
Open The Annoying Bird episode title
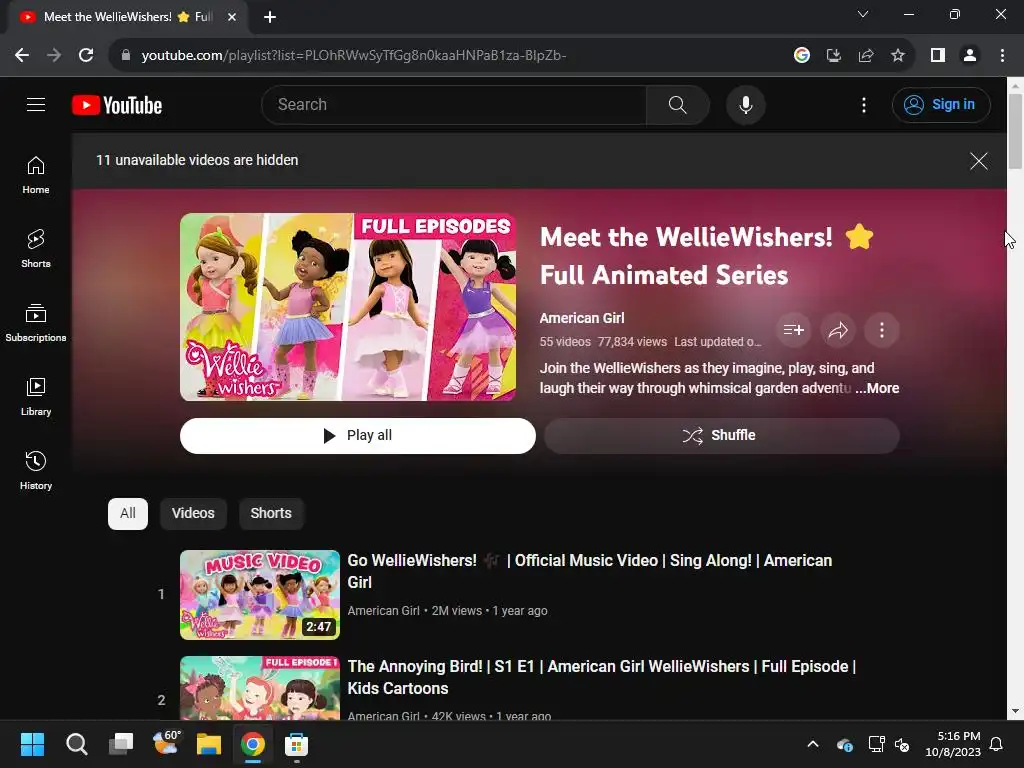tap(601, 677)
